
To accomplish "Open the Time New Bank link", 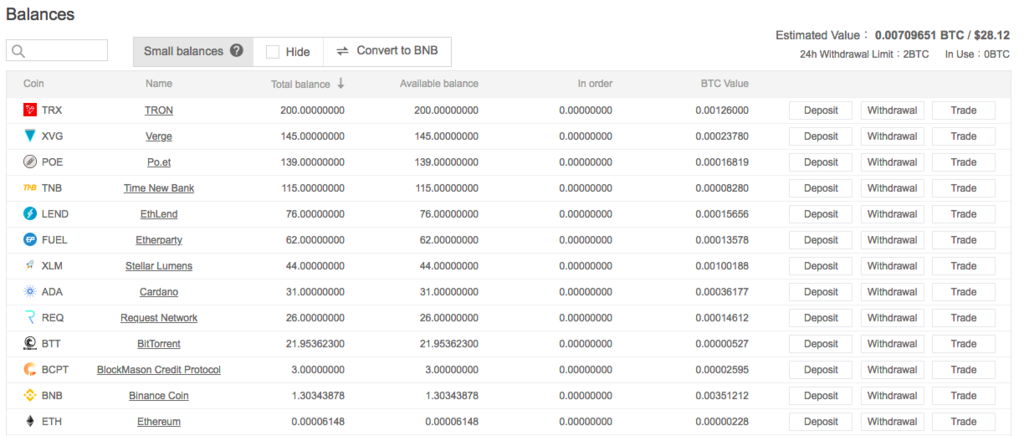I will click(x=159, y=188).
